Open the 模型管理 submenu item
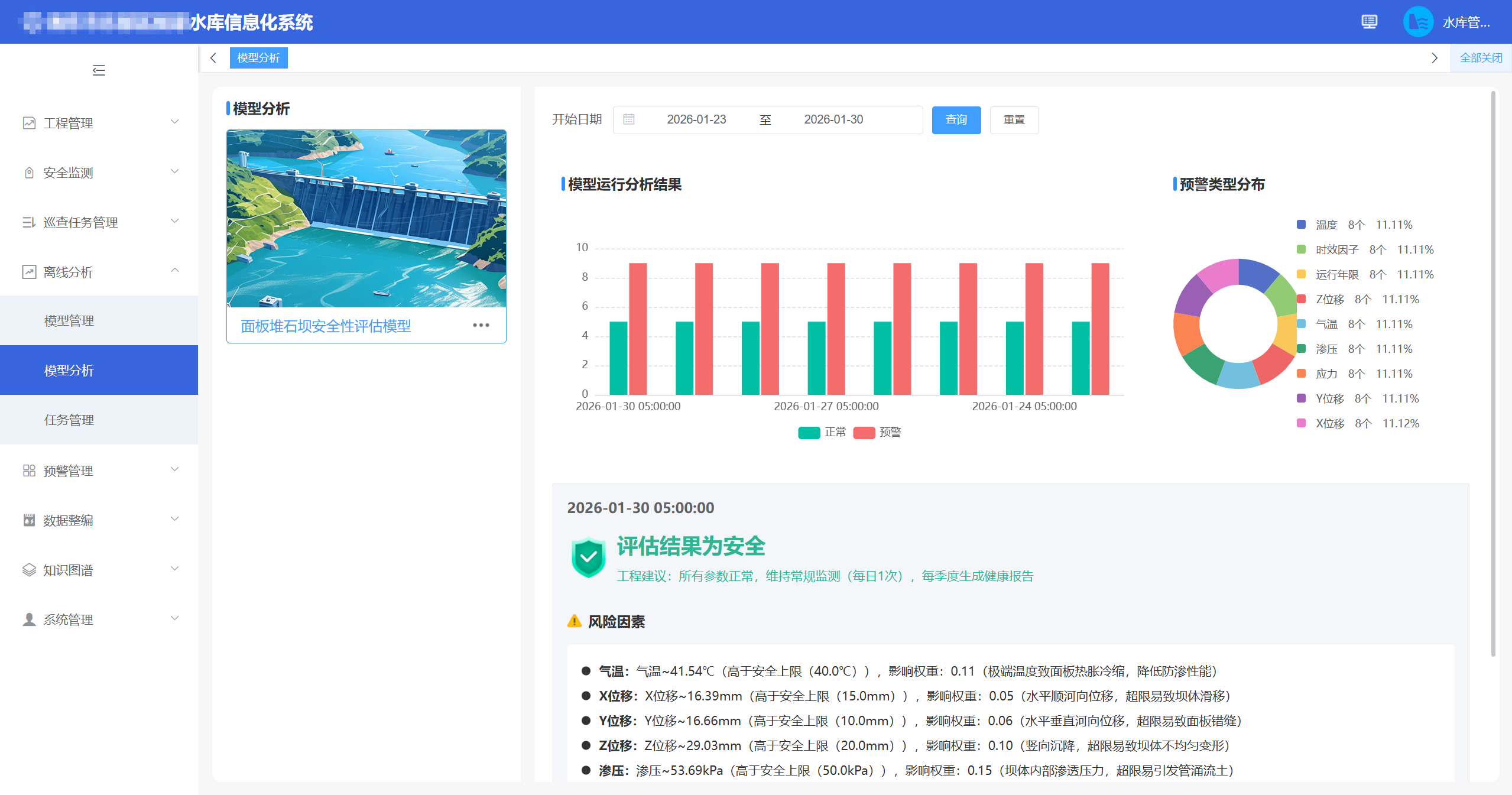 click(69, 320)
